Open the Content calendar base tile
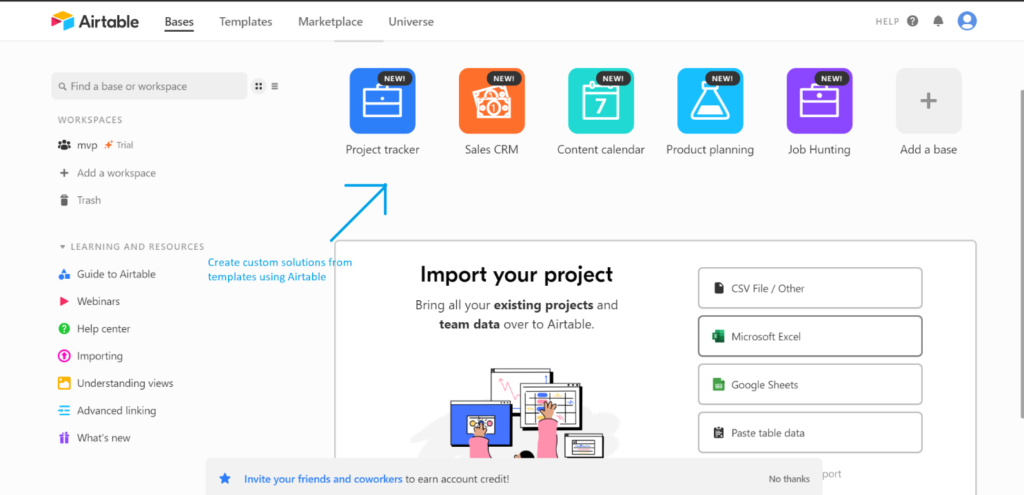The height and width of the screenshot is (495, 1024). tap(601, 101)
